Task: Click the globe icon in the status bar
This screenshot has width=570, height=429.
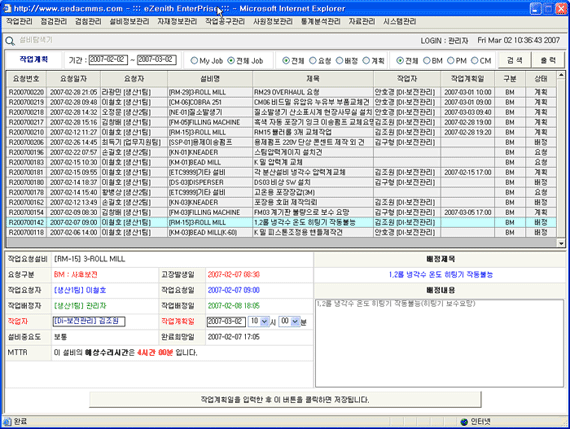Action: pos(464,422)
